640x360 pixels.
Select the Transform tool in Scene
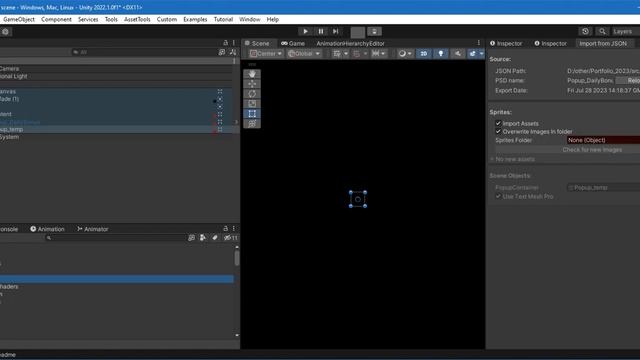click(252, 124)
